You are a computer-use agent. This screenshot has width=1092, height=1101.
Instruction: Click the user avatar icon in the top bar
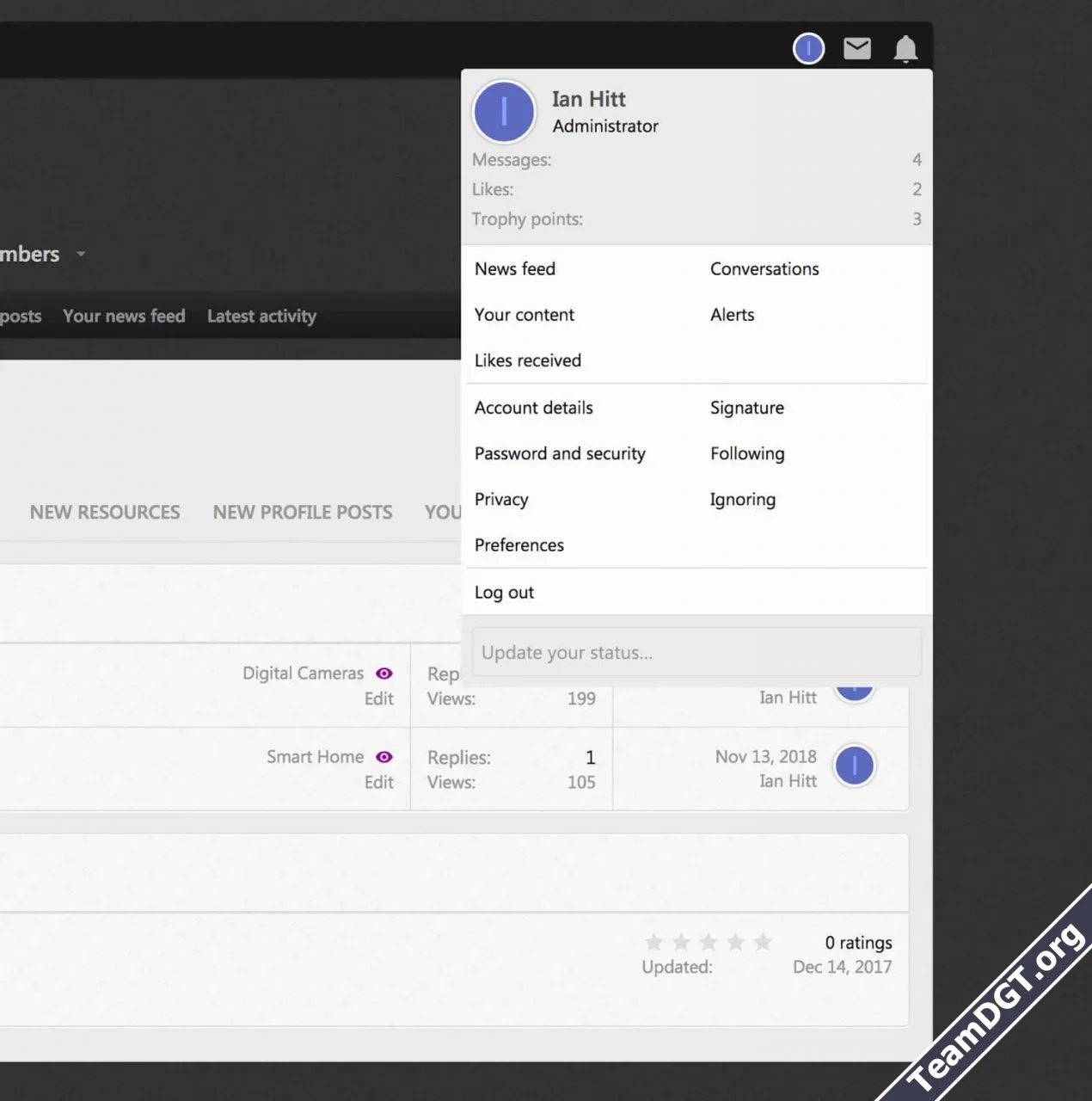pyautogui.click(x=808, y=49)
